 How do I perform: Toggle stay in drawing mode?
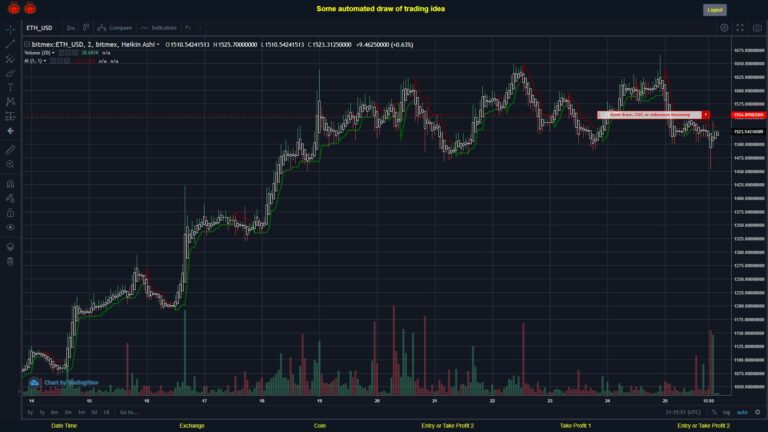10,198
